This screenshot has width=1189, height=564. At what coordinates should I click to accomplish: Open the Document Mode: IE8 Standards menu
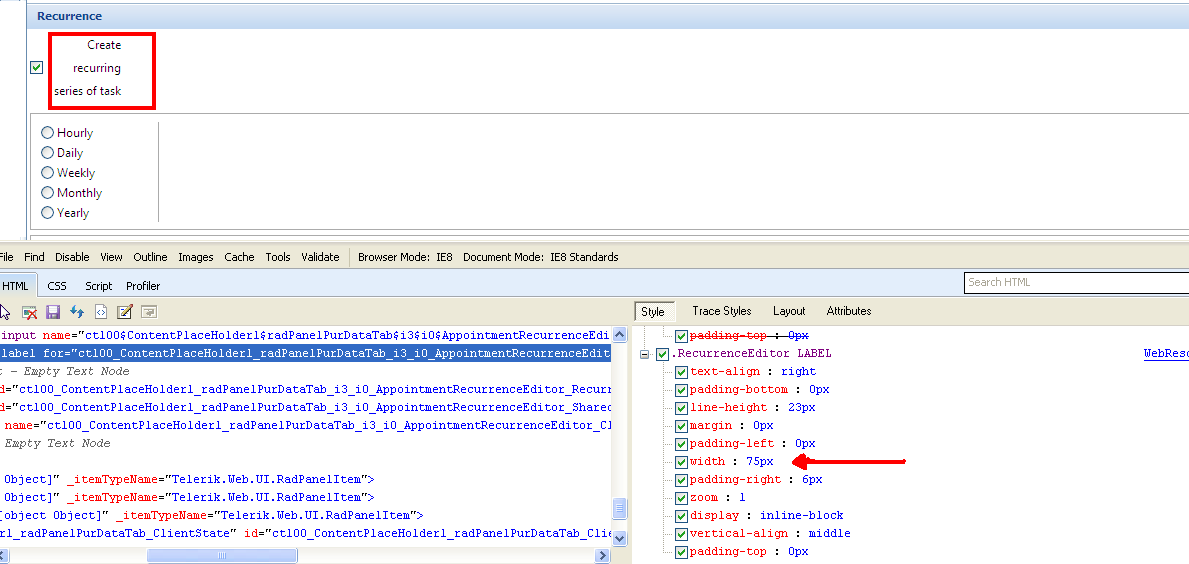point(540,257)
